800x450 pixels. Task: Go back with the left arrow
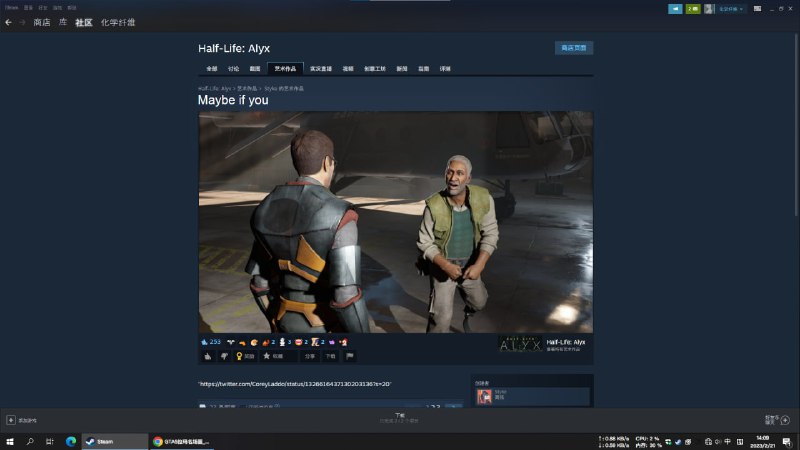pos(8,22)
